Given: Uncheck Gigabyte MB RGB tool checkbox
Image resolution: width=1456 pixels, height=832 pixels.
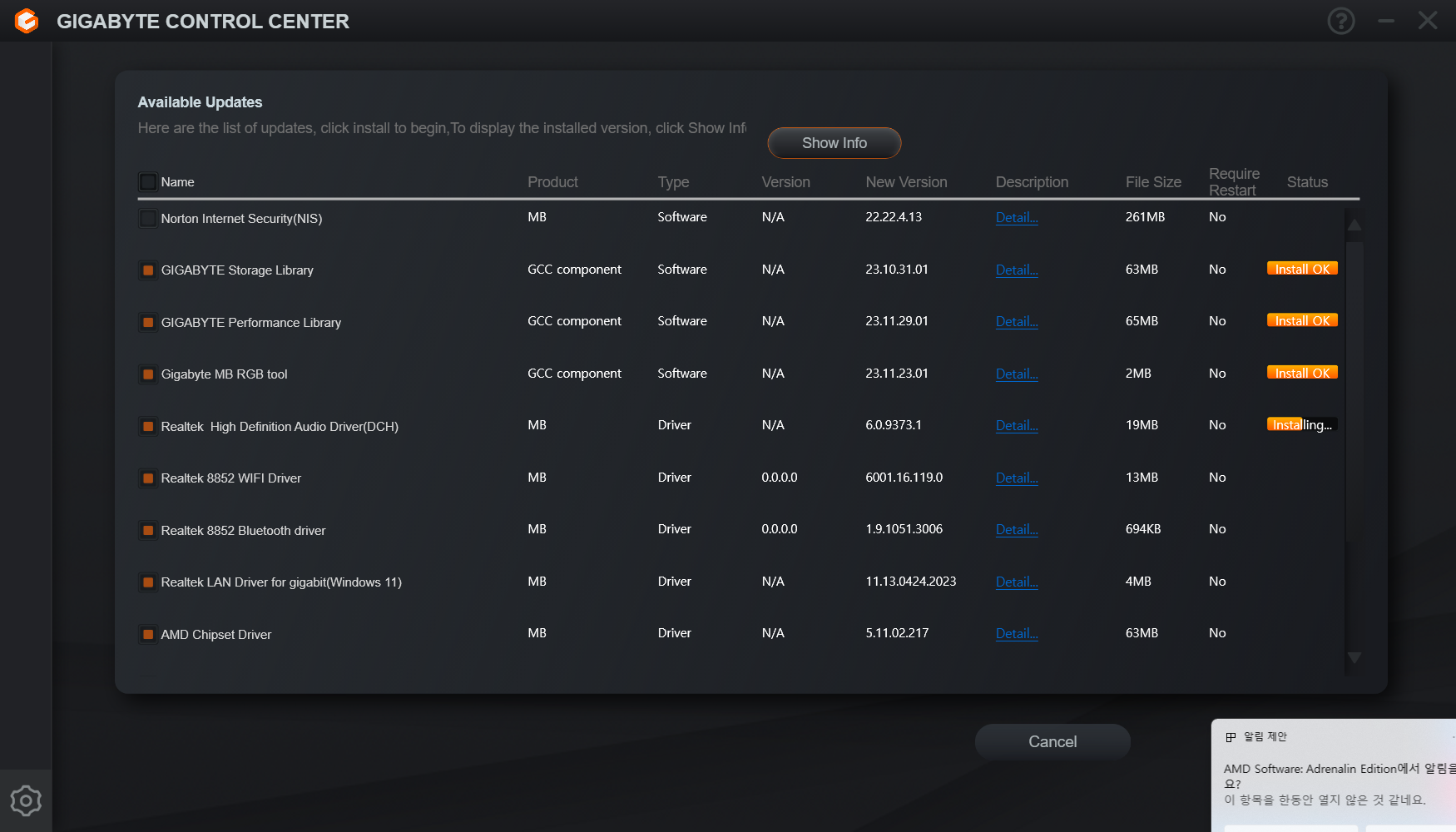Looking at the screenshot, I should [148, 374].
